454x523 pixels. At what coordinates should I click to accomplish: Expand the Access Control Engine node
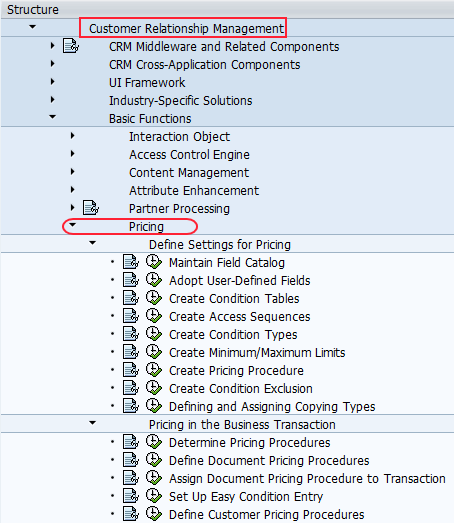point(72,153)
